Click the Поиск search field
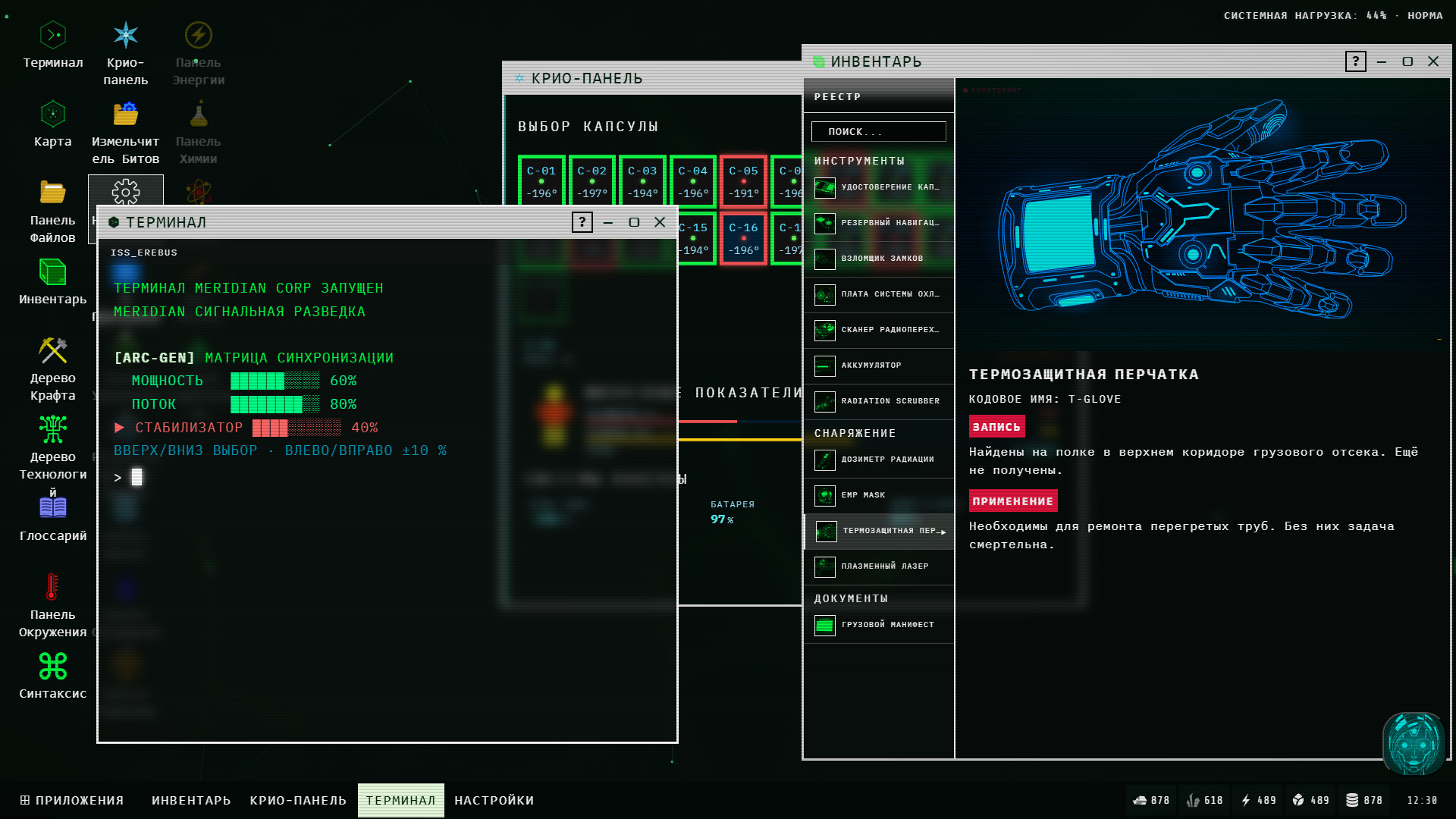The width and height of the screenshot is (1456, 819). tap(878, 131)
